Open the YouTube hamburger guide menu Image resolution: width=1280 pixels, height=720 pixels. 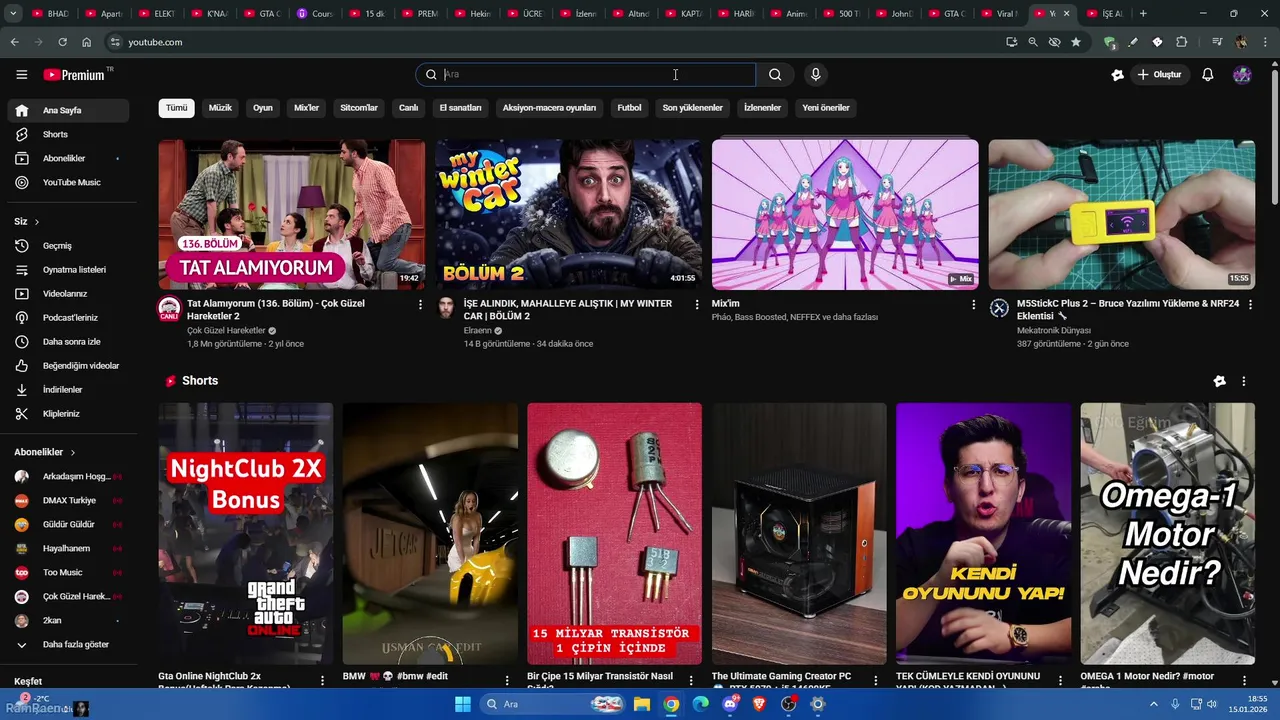tap(21, 75)
